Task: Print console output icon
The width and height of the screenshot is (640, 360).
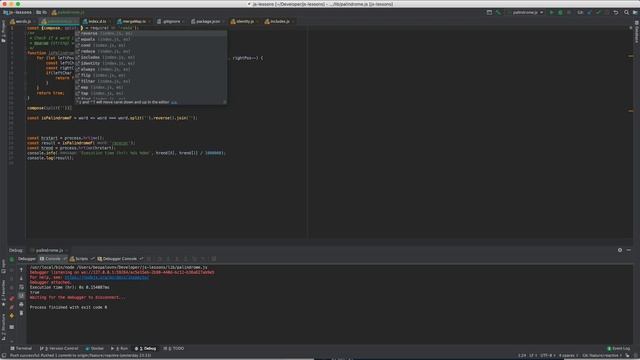Action: click(x=21, y=304)
